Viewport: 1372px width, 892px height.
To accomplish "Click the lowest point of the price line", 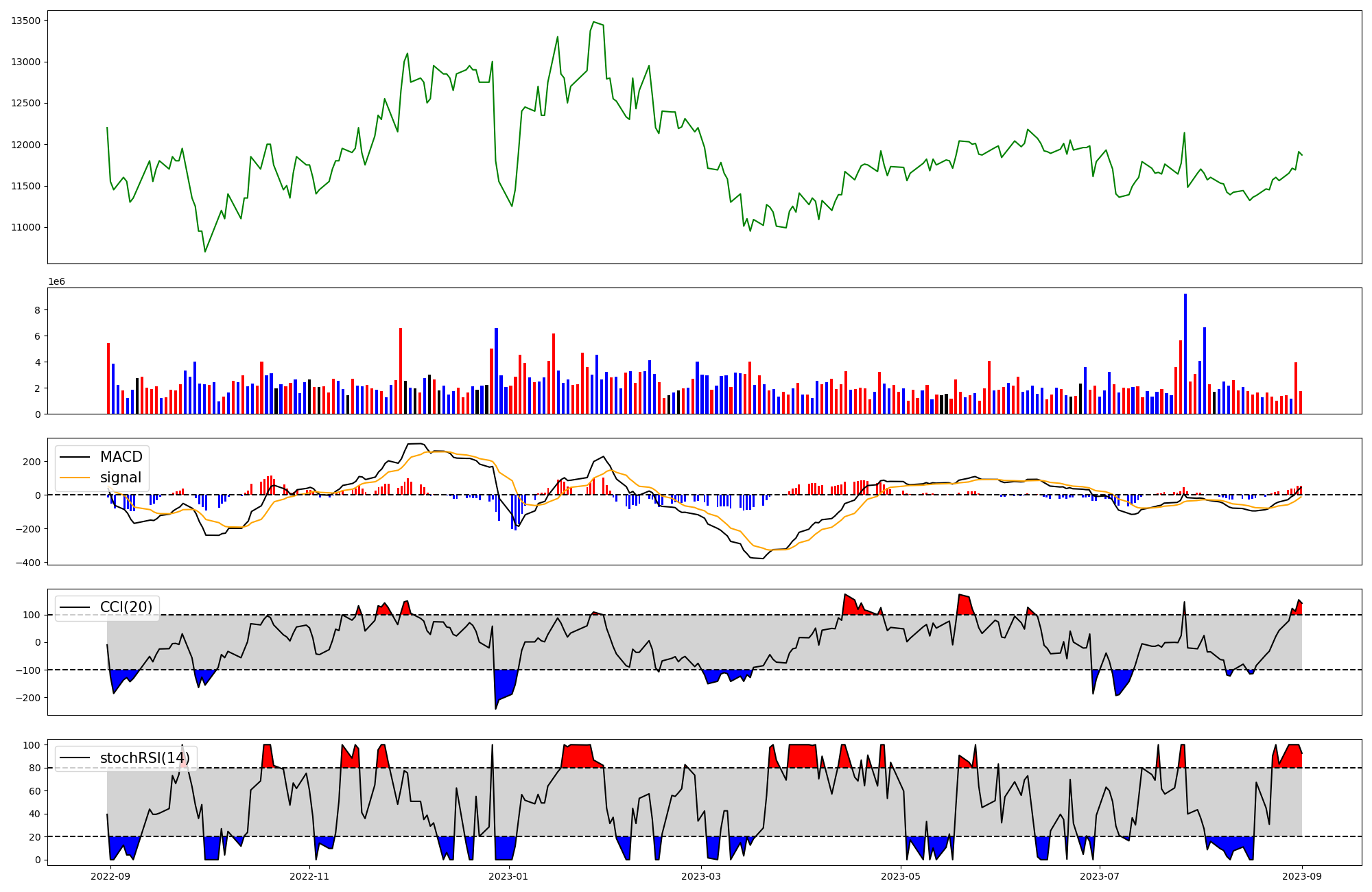I will click(204, 252).
